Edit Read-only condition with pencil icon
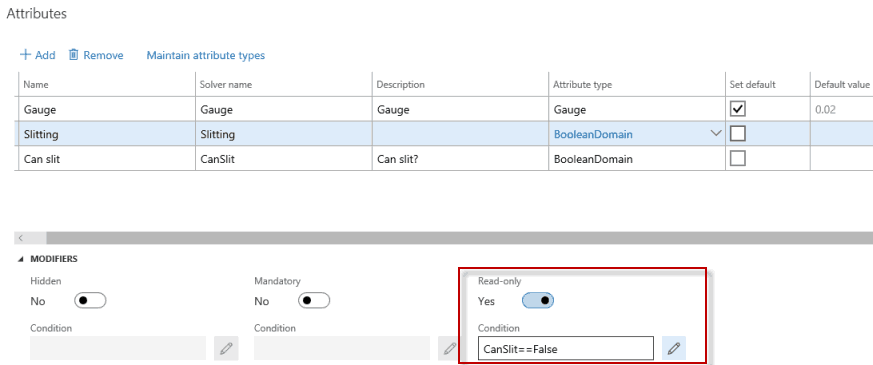 tap(674, 348)
